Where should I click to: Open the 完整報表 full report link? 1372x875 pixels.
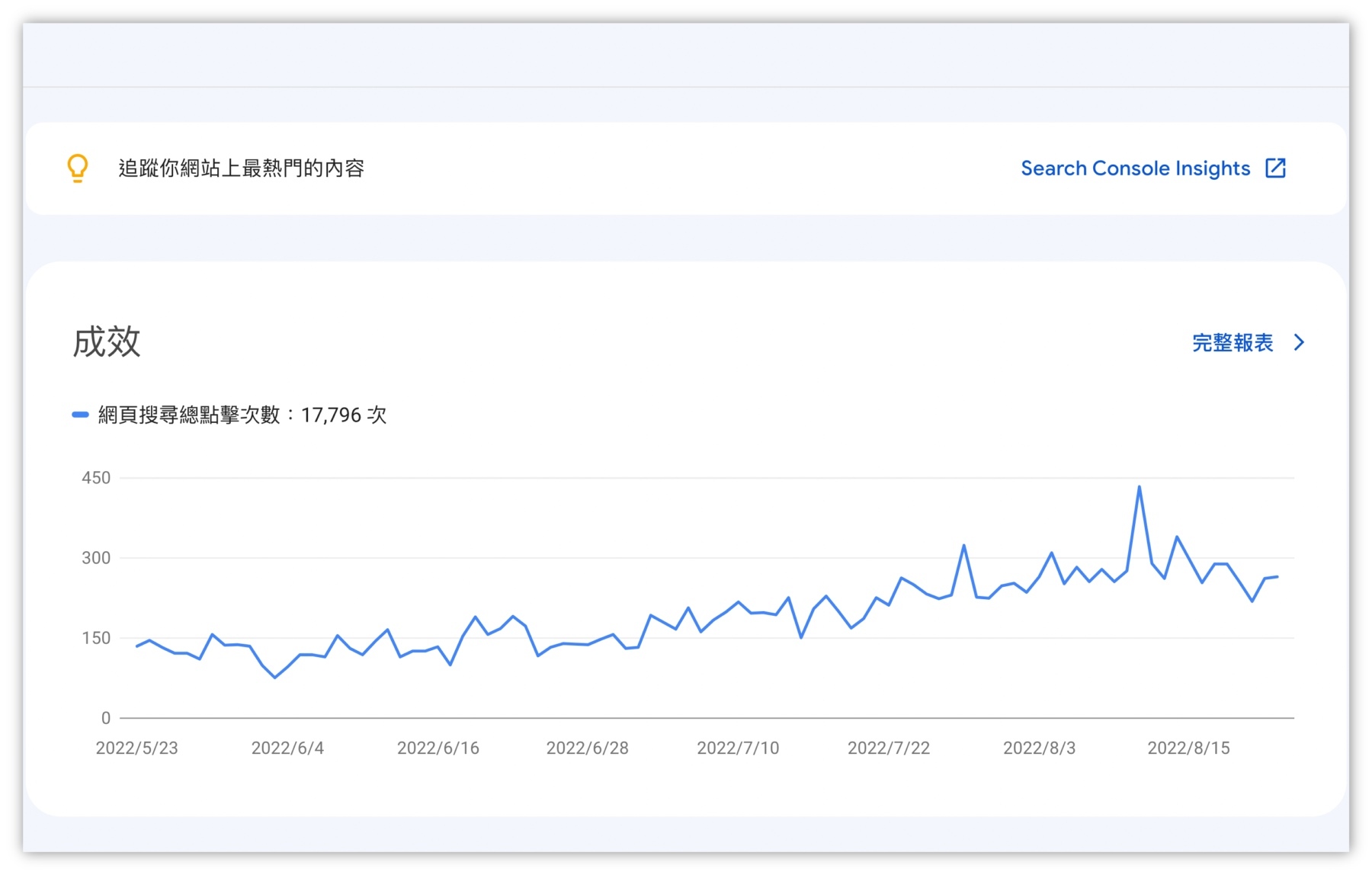1233,343
